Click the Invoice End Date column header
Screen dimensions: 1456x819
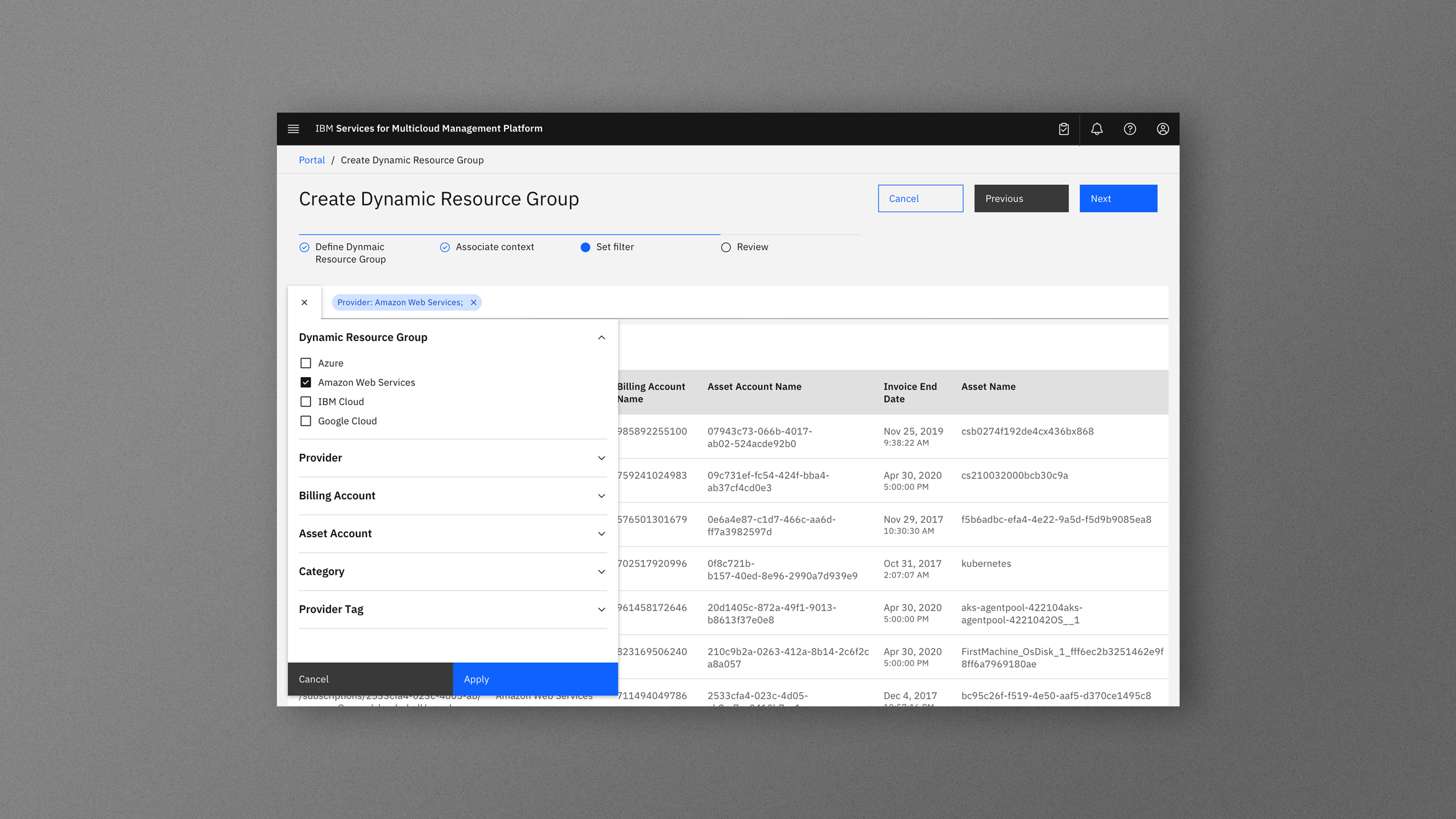(910, 393)
